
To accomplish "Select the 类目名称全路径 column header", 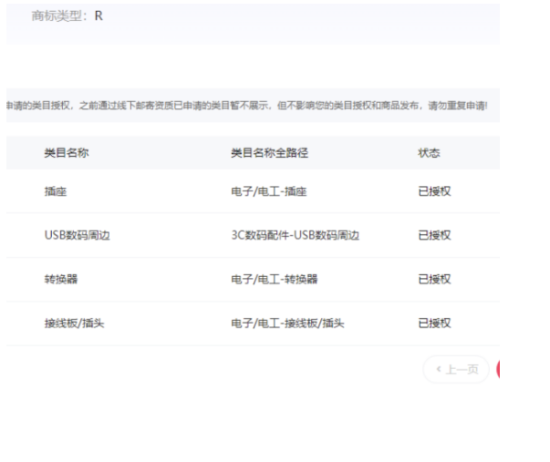I will (x=269, y=153).
